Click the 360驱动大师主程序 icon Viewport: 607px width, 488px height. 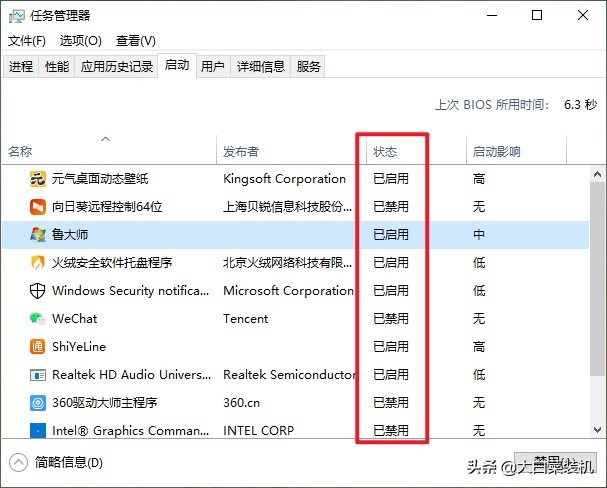[x=38, y=402]
